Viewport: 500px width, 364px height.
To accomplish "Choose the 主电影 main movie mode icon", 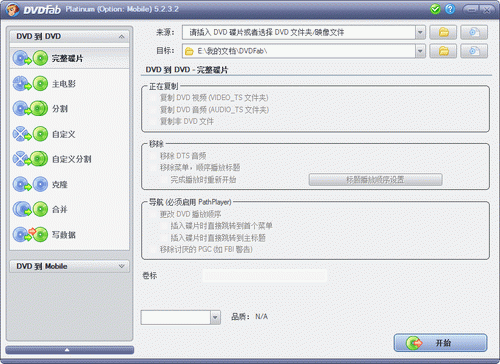I will point(30,83).
